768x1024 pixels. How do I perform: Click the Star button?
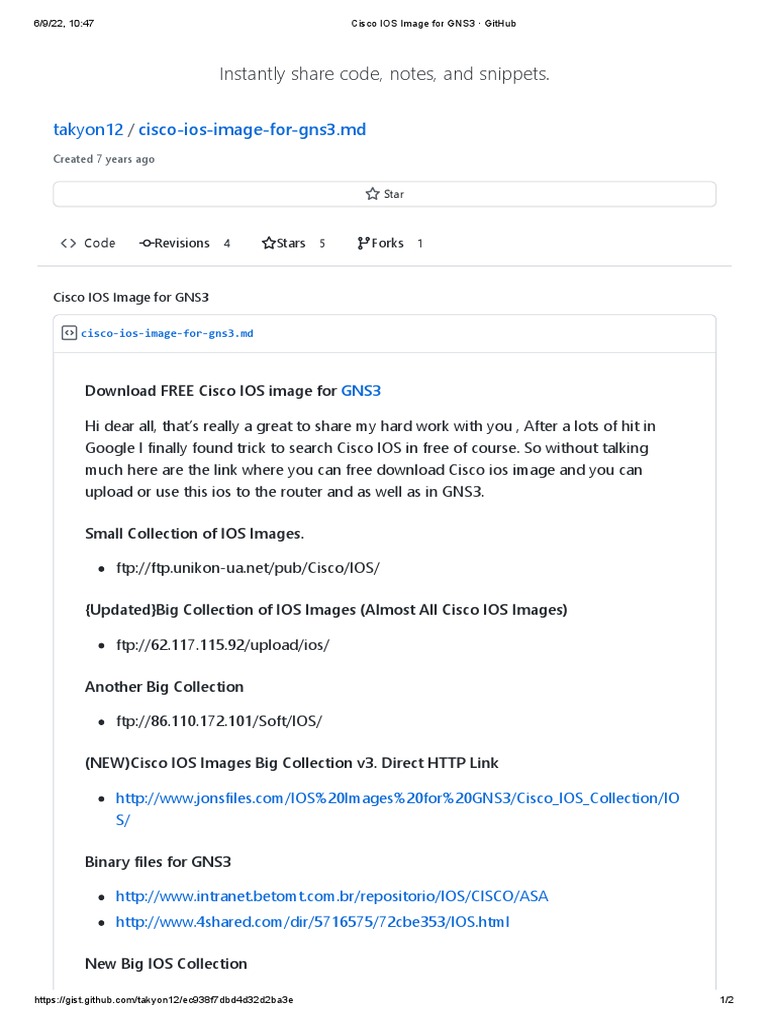tap(384, 194)
